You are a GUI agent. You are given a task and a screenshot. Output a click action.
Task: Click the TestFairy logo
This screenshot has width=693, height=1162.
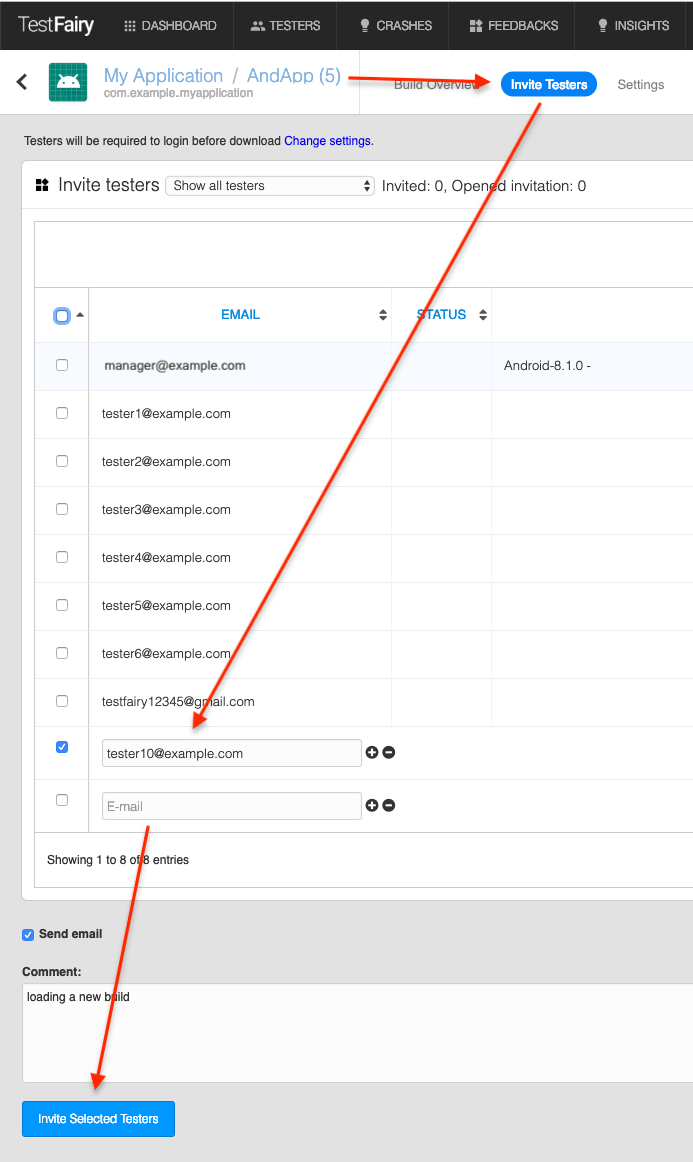pos(56,25)
